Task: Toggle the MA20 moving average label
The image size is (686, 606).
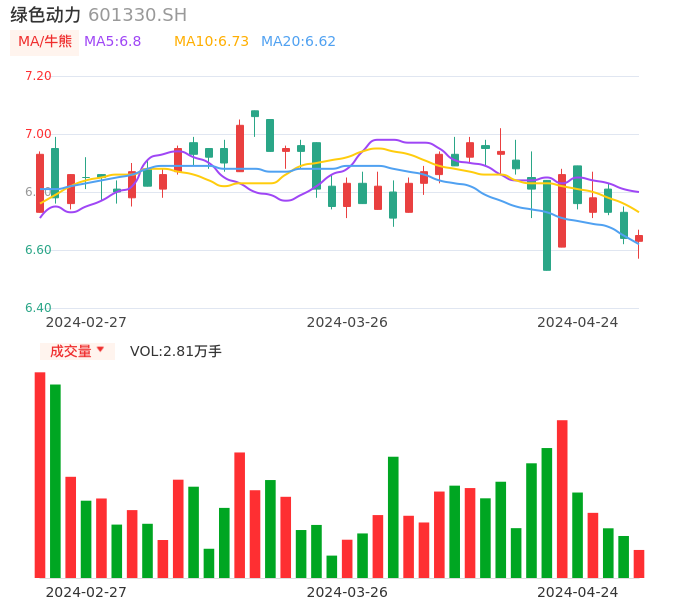Action: (x=298, y=42)
